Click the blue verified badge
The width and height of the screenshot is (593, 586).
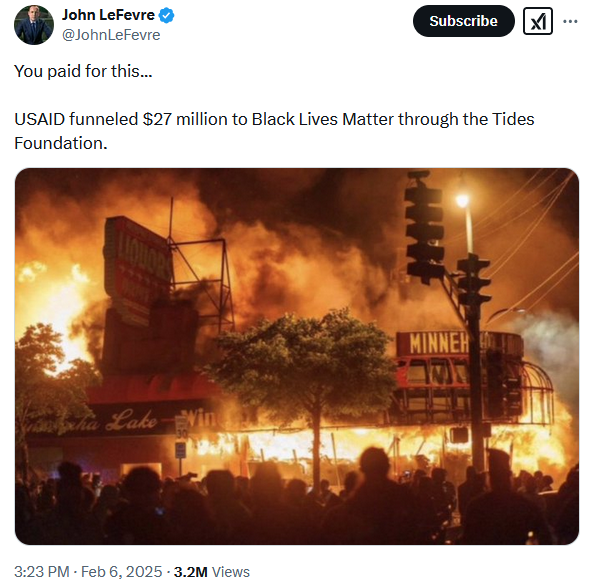tap(166, 16)
